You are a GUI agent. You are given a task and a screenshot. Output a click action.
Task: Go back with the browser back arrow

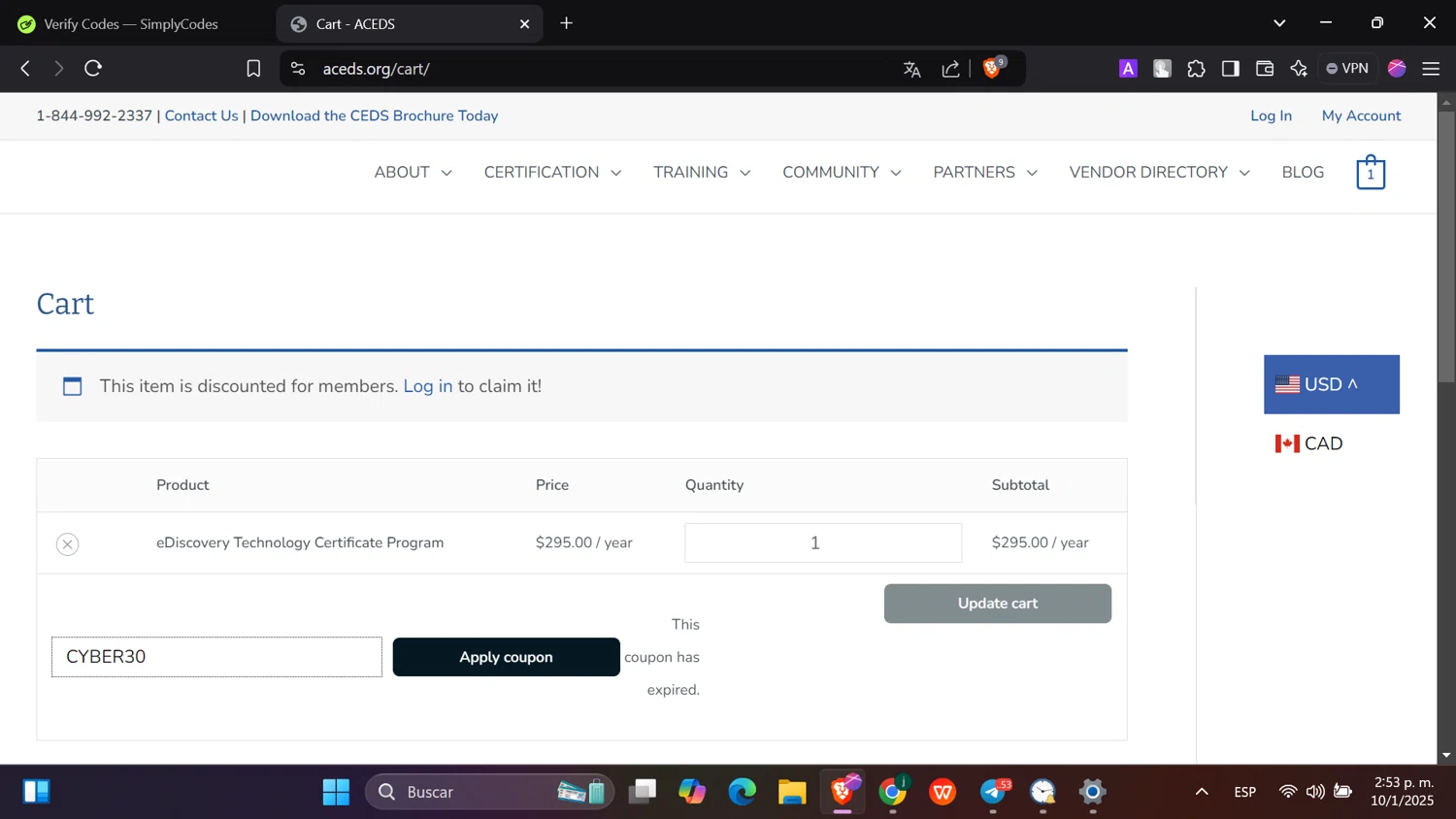click(x=25, y=68)
